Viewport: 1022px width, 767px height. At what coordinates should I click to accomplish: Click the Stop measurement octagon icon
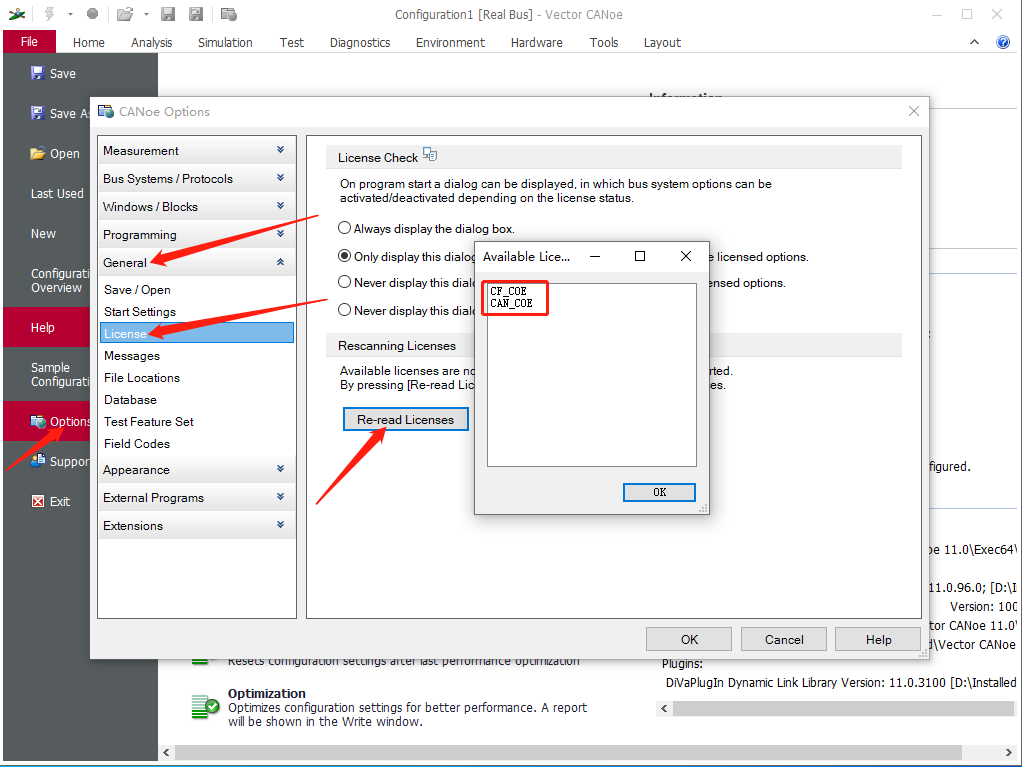pyautogui.click(x=93, y=14)
